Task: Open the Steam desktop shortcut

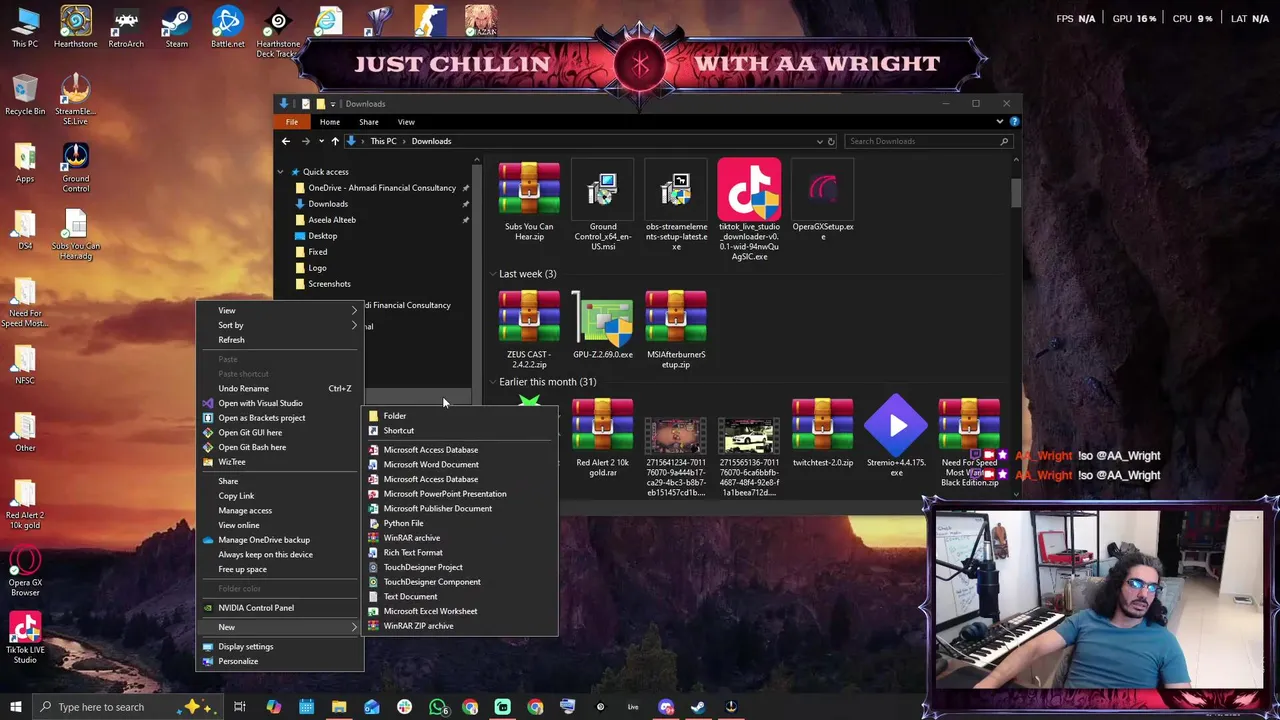Action: (x=177, y=27)
